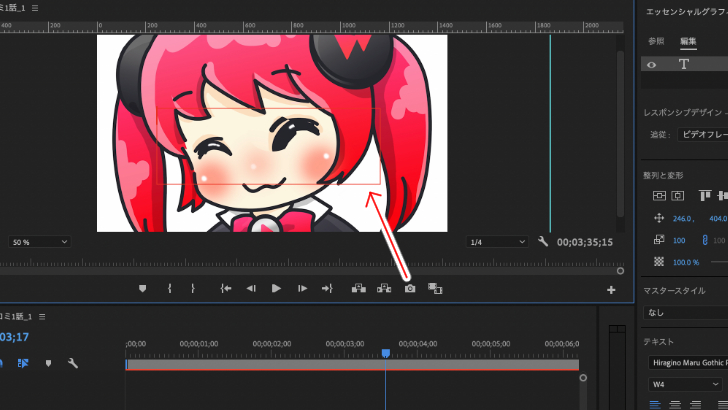Click the vertical scrollbar of the program monitor
This screenshot has width=728, height=410.
click(x=620, y=133)
